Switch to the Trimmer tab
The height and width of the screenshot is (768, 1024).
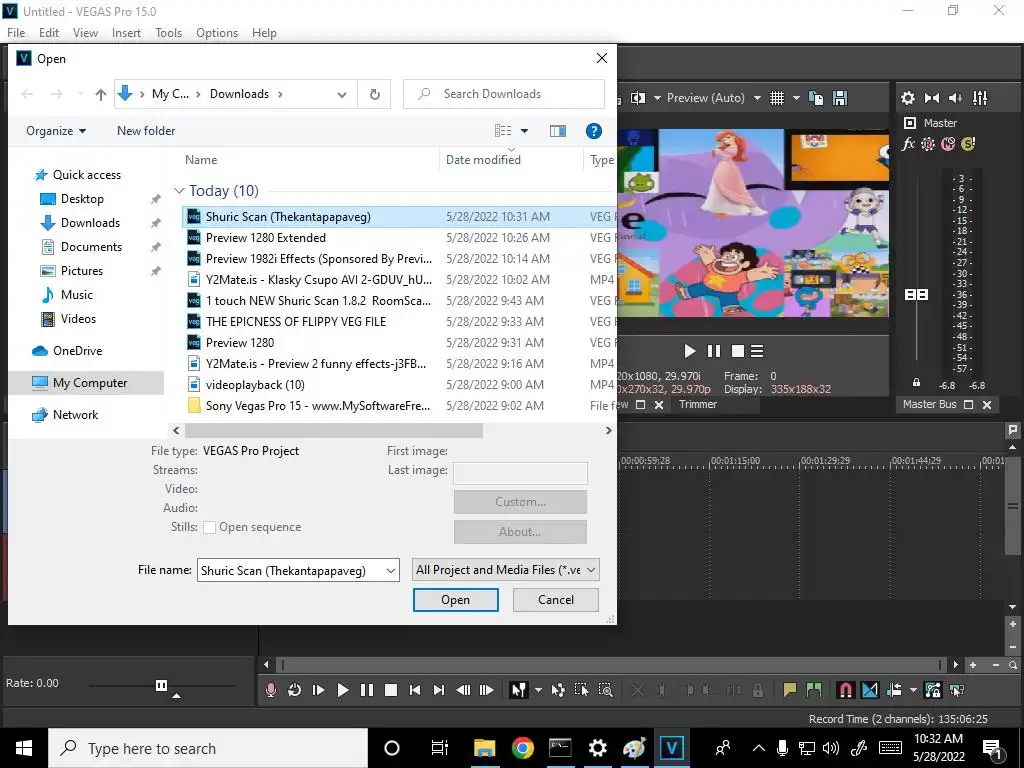pyautogui.click(x=697, y=404)
